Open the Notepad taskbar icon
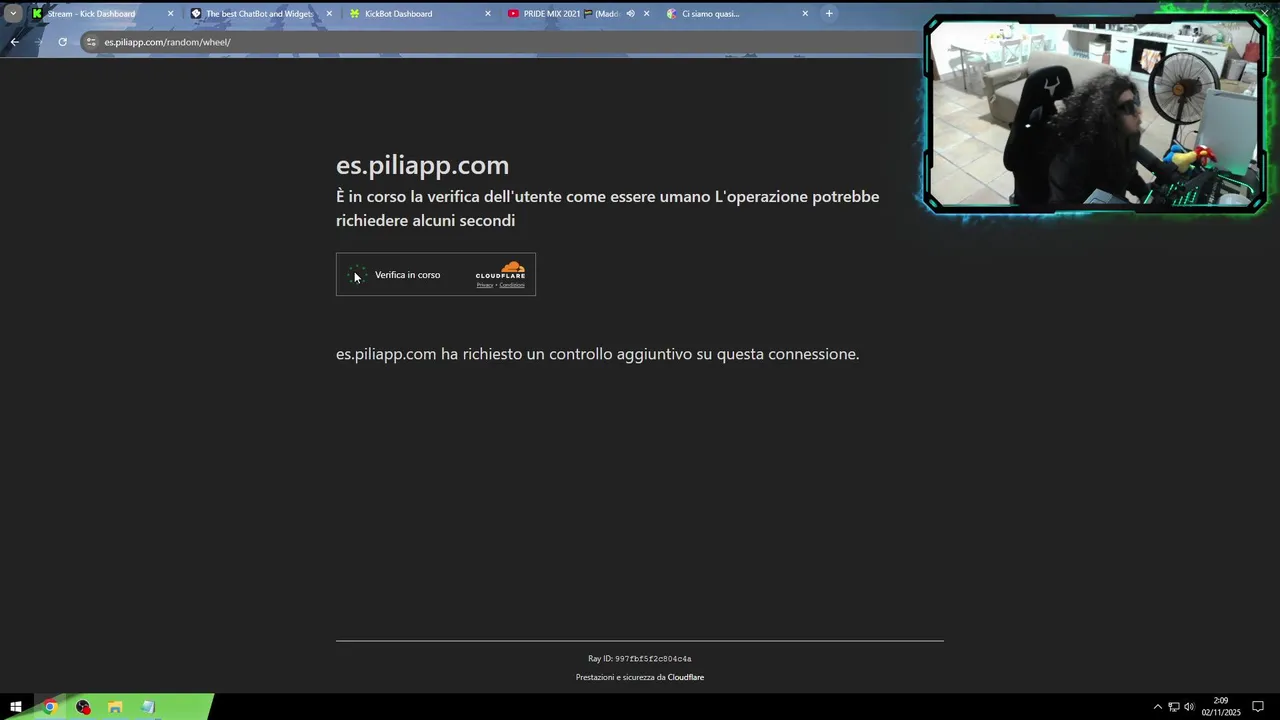Image resolution: width=1280 pixels, height=720 pixels. tap(148, 707)
